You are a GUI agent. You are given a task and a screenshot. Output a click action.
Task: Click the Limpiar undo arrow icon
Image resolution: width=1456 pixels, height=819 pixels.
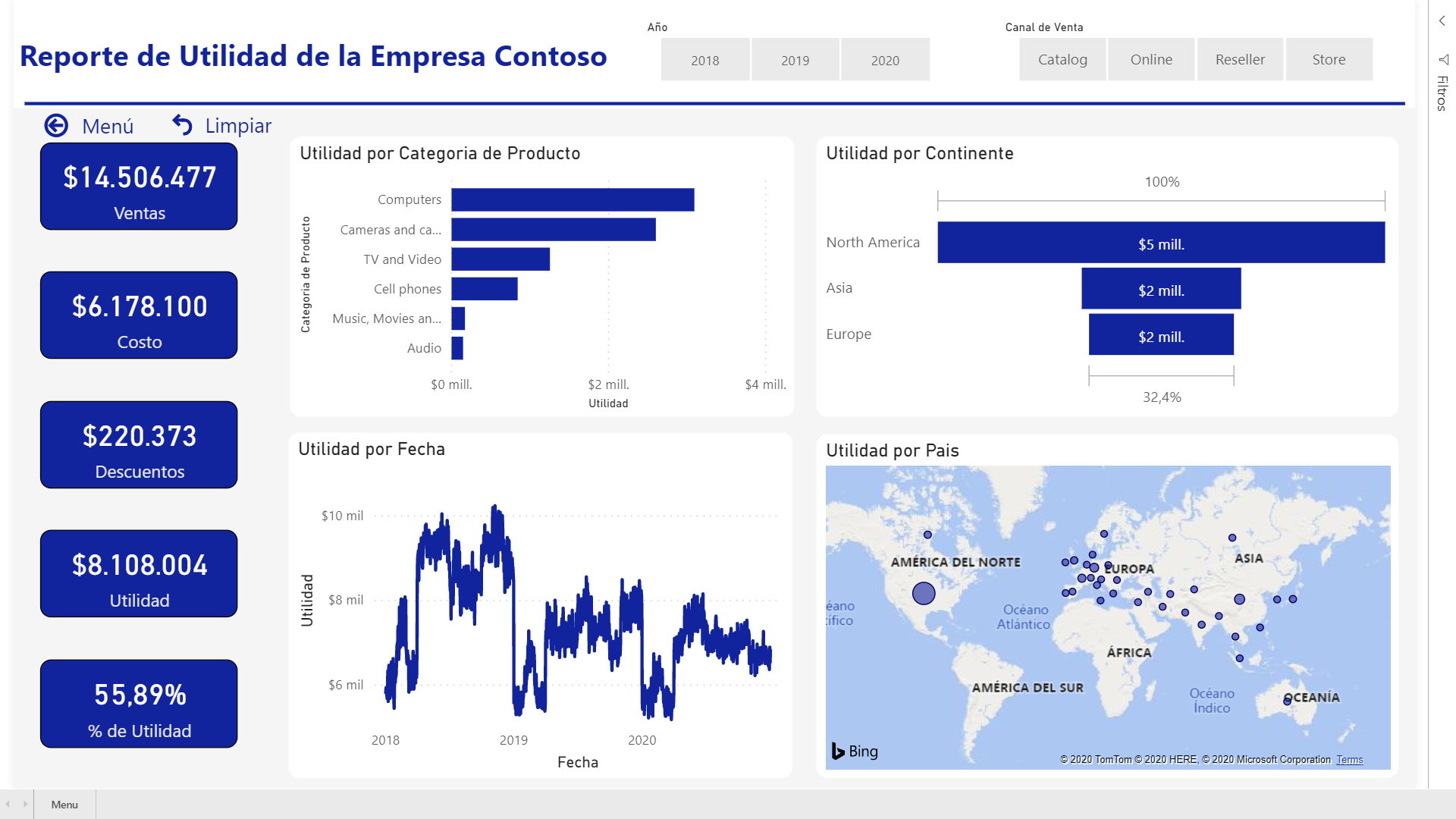[x=182, y=124]
